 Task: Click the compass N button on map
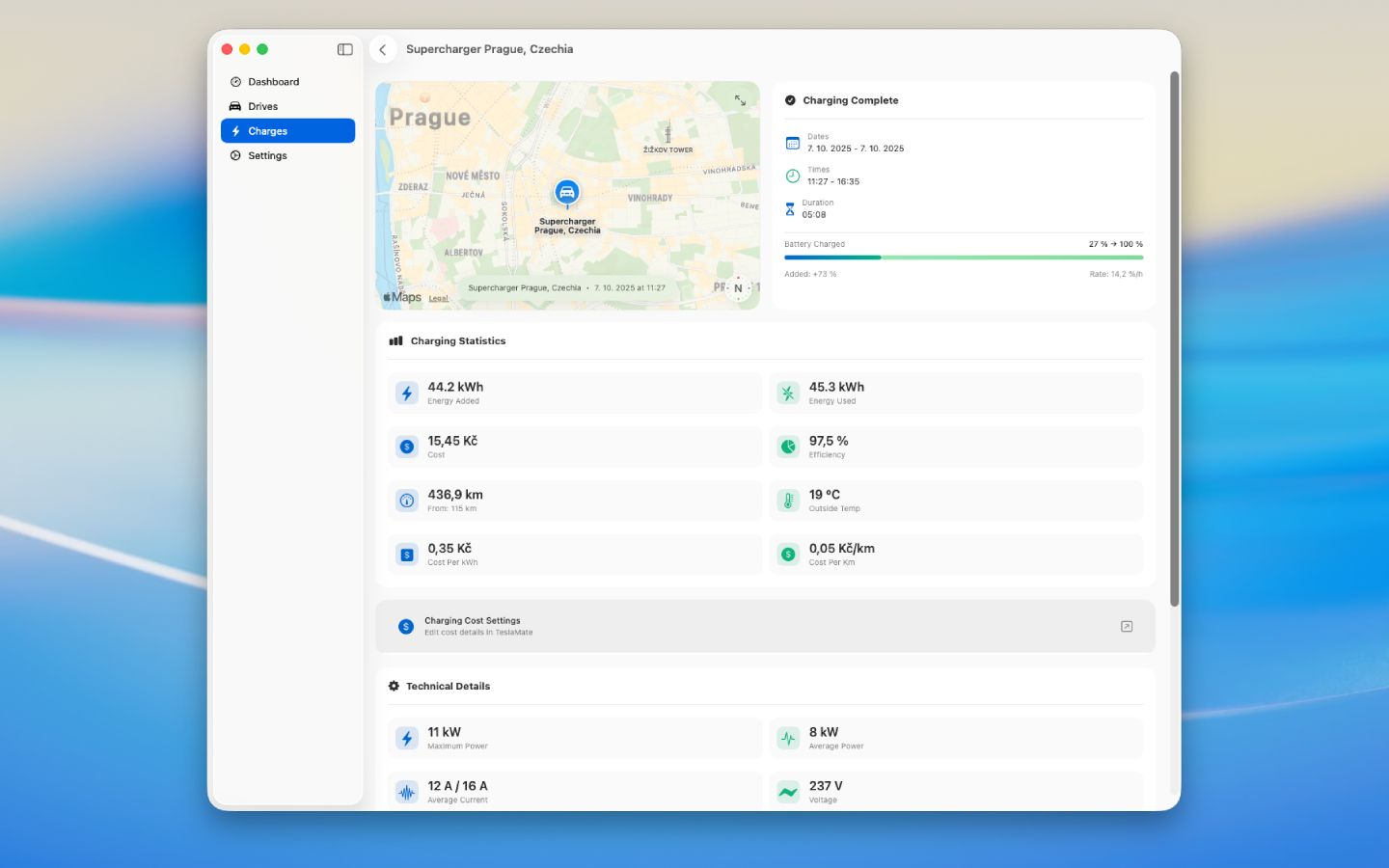[738, 287]
